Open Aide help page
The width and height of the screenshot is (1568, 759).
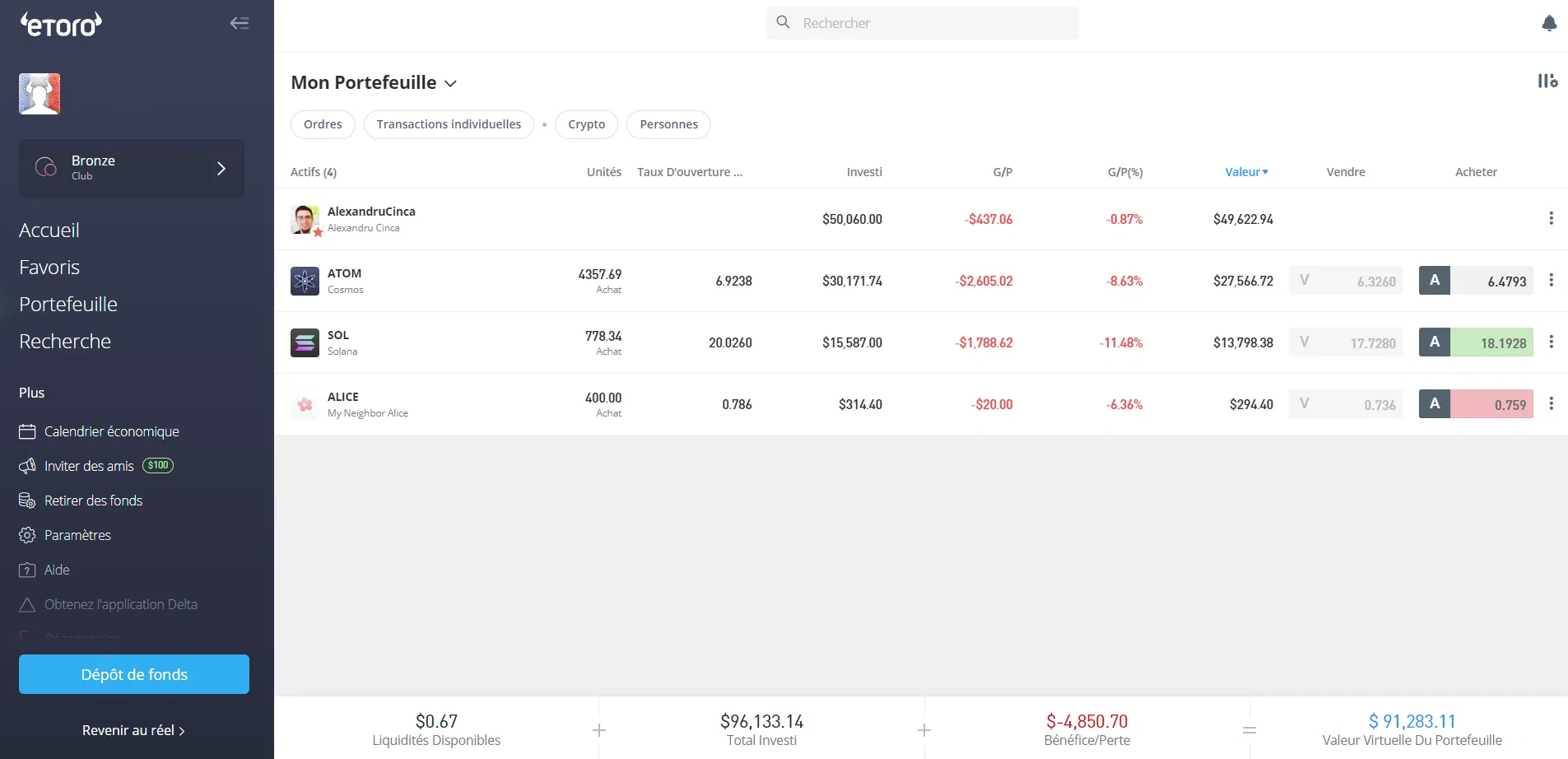(x=57, y=570)
